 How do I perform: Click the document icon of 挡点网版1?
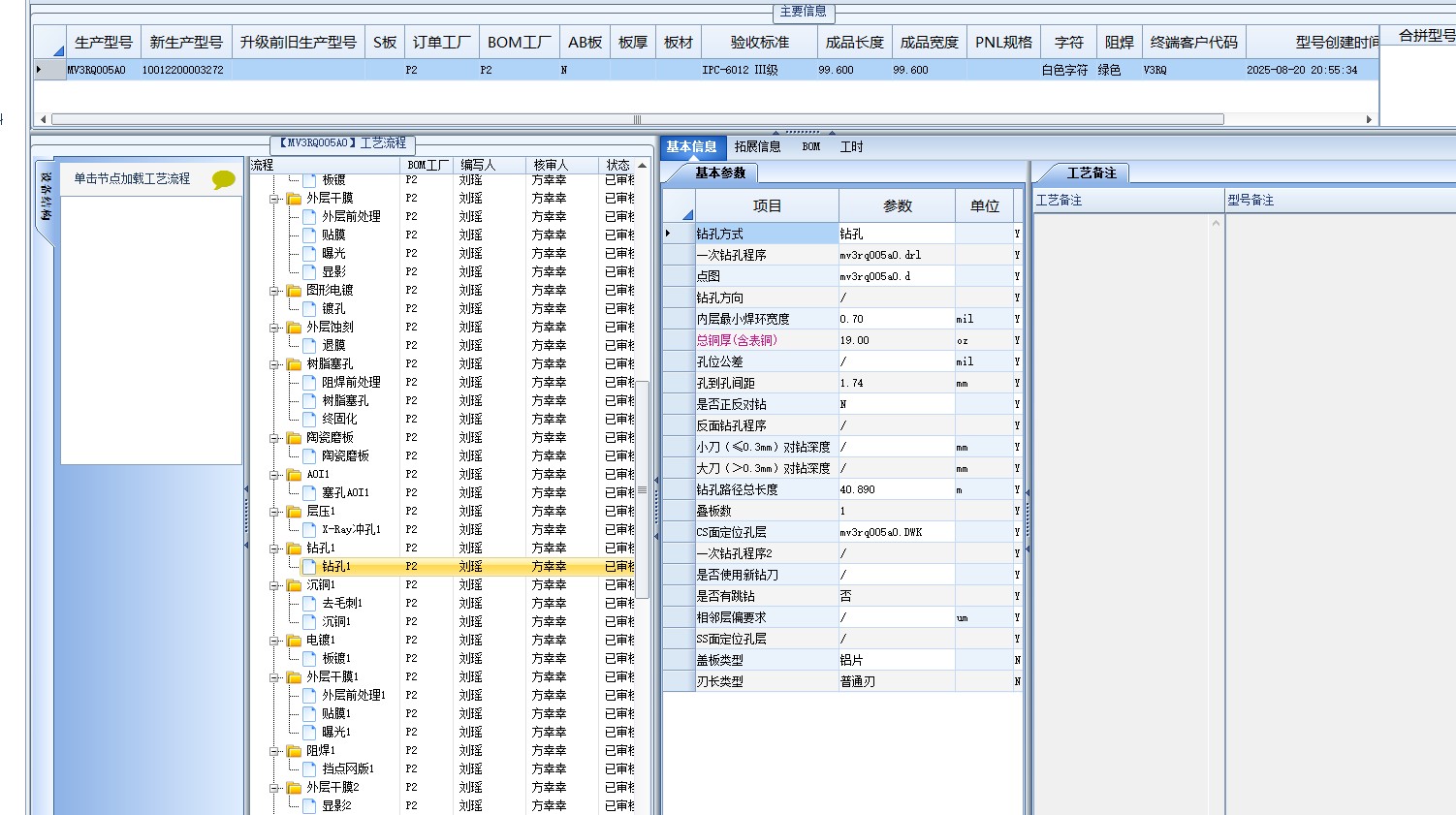[x=309, y=769]
